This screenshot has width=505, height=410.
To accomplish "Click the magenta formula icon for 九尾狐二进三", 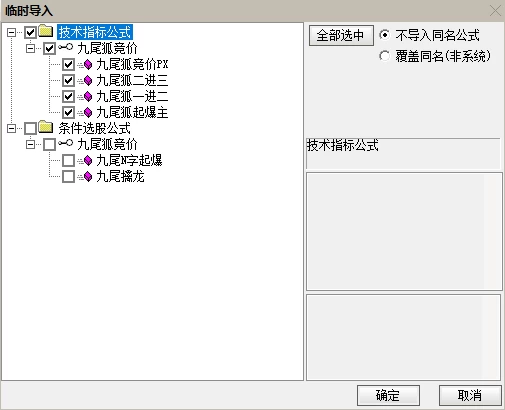I will tap(87, 80).
